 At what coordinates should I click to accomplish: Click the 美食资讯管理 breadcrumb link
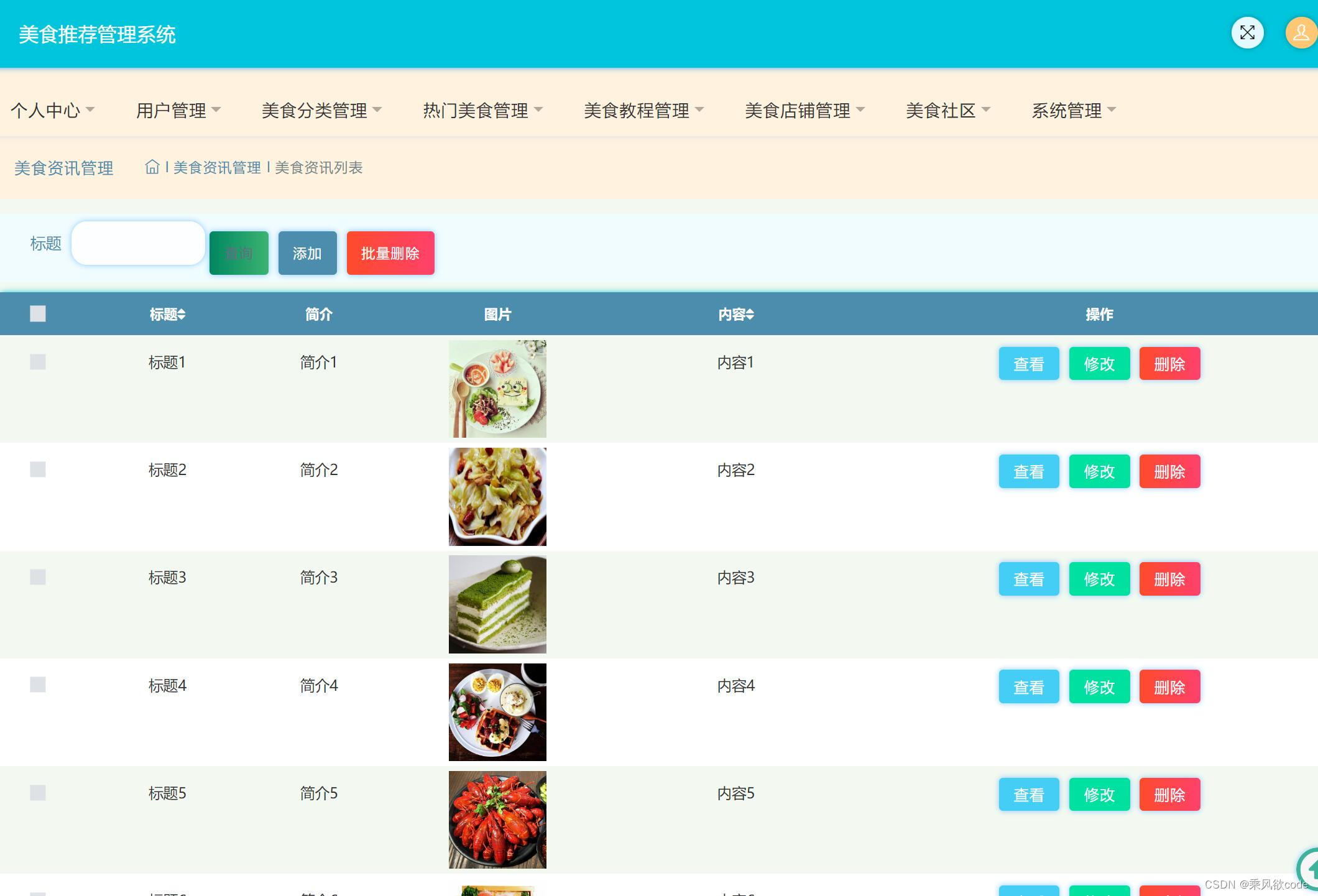[217, 168]
